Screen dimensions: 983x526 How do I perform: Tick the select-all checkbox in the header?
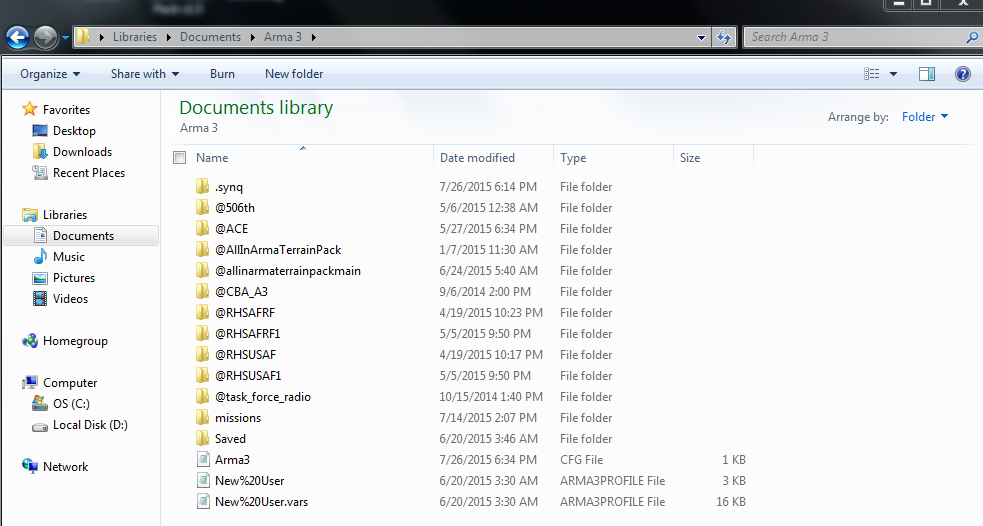(180, 157)
